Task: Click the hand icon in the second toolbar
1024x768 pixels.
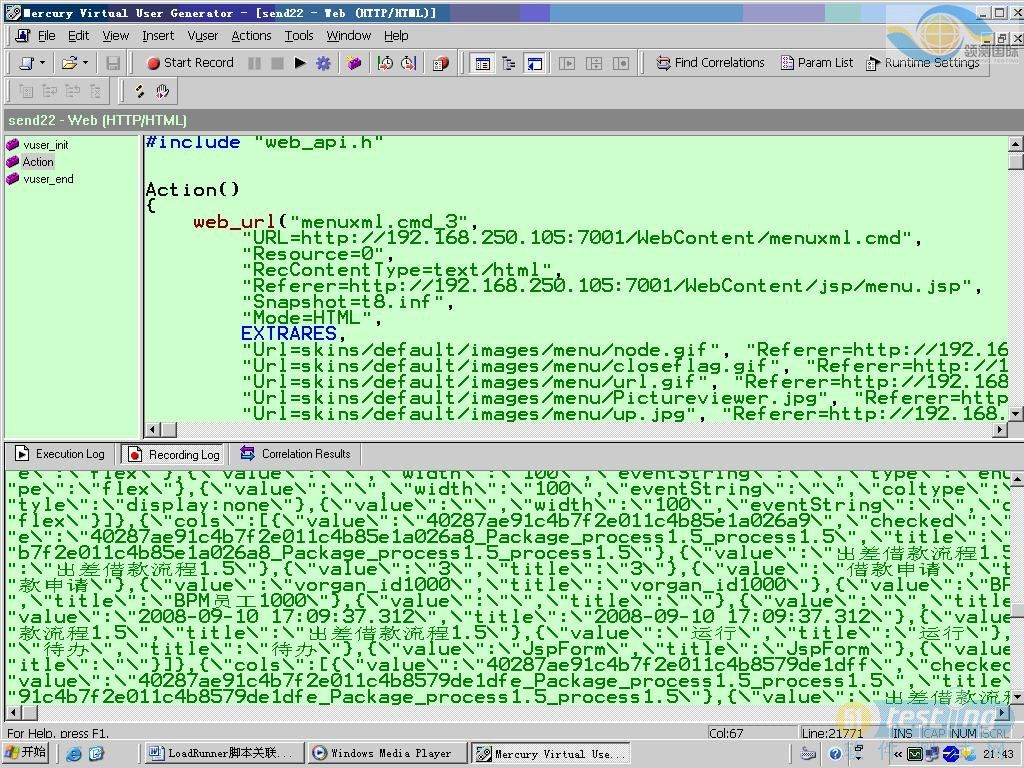Action: point(162,91)
